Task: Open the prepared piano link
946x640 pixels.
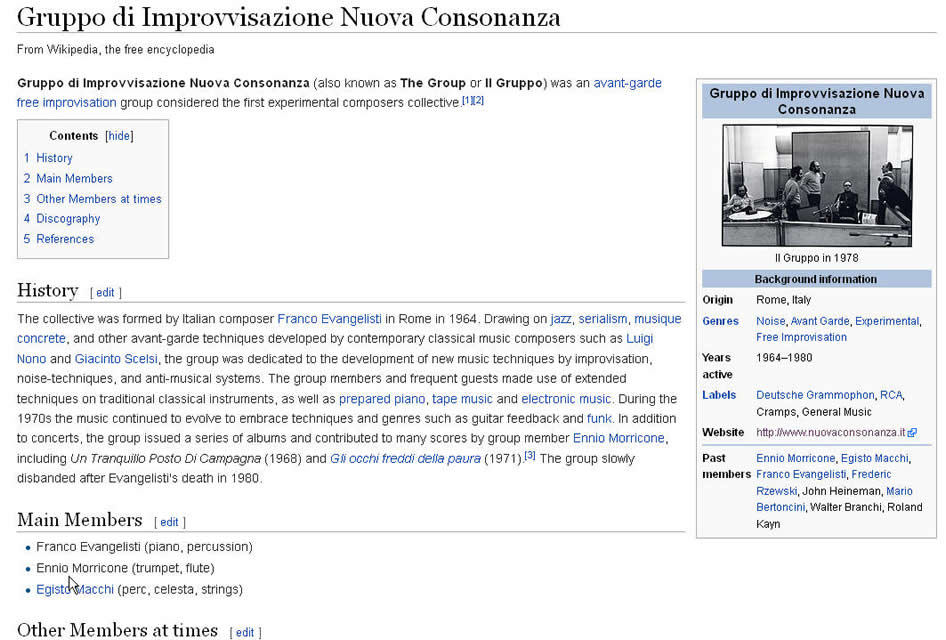Action: 382,399
